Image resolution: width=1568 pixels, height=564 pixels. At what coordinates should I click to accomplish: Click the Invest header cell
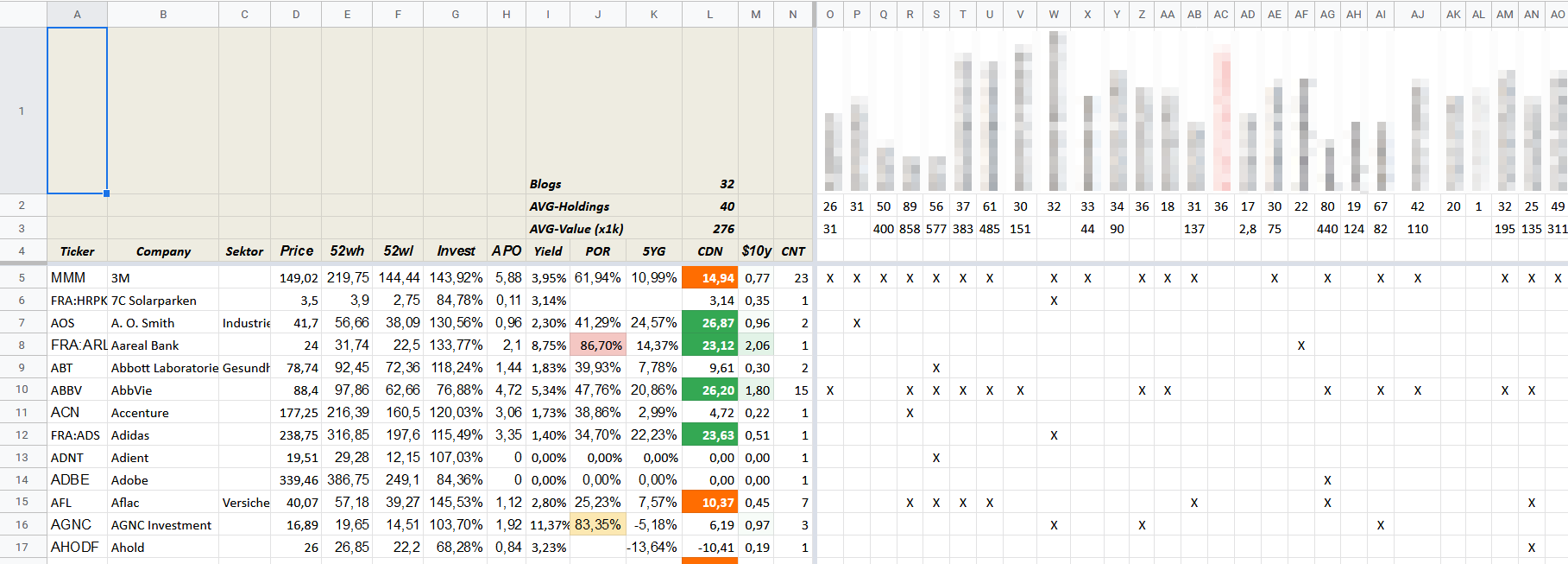click(456, 250)
